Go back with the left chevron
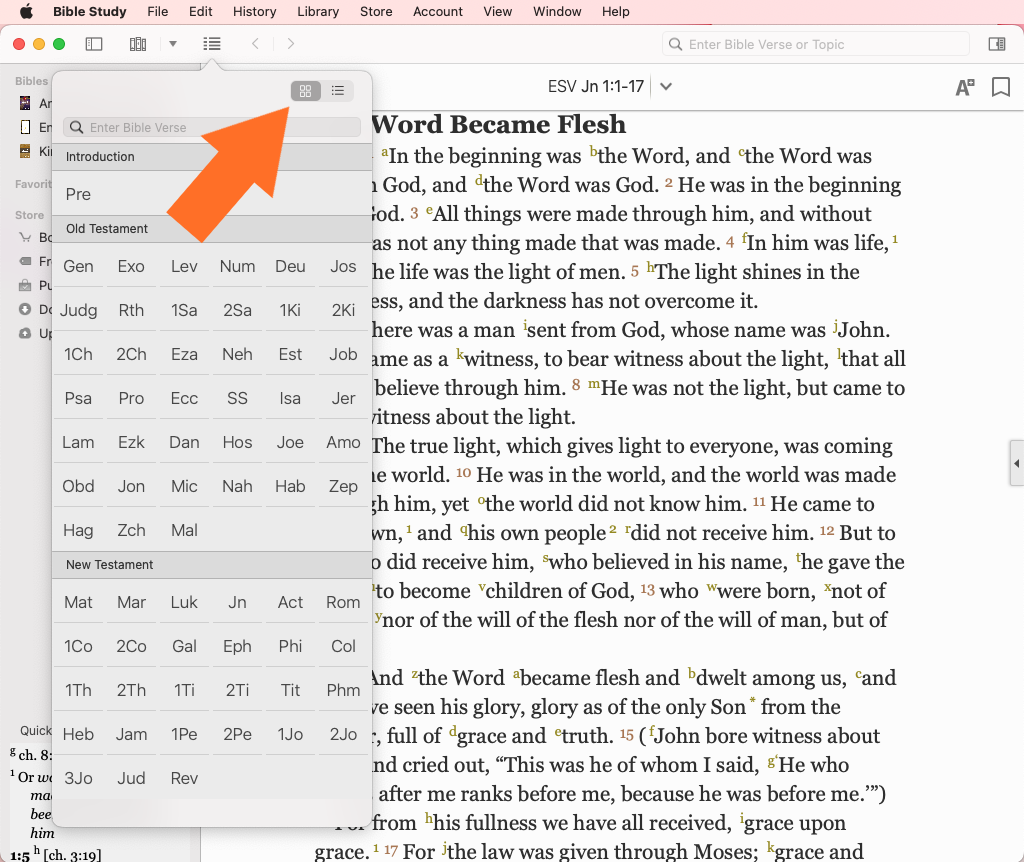 tap(255, 44)
